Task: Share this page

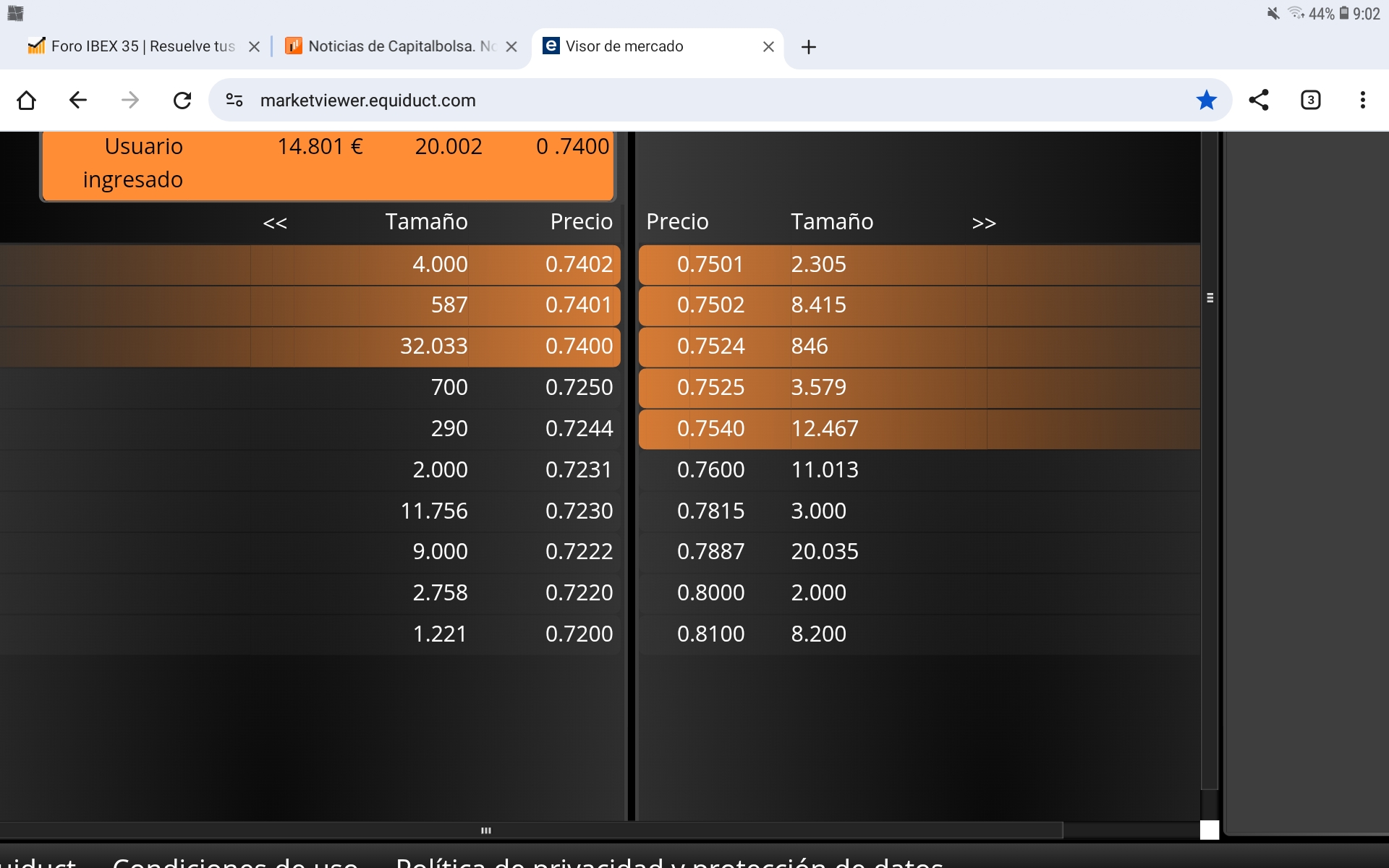Action: pos(1259,100)
